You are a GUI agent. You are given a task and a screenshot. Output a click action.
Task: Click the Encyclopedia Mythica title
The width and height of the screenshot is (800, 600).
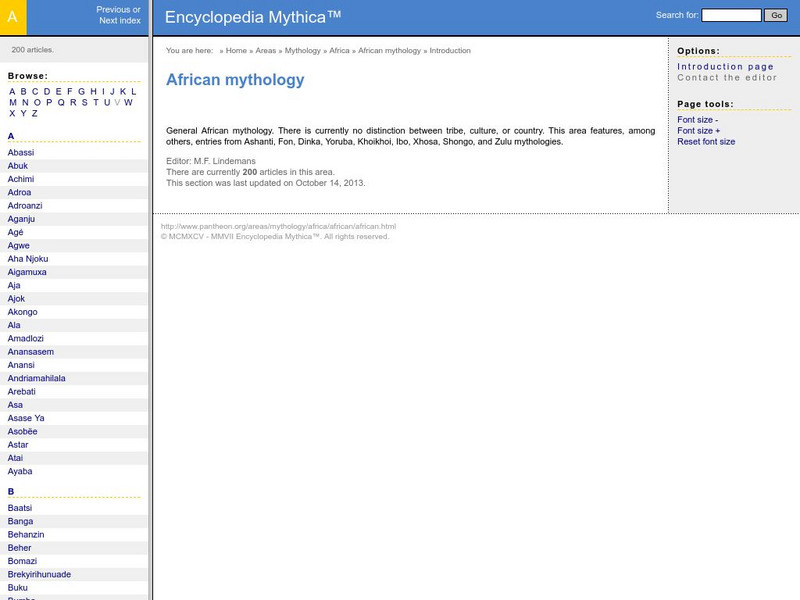click(x=253, y=17)
